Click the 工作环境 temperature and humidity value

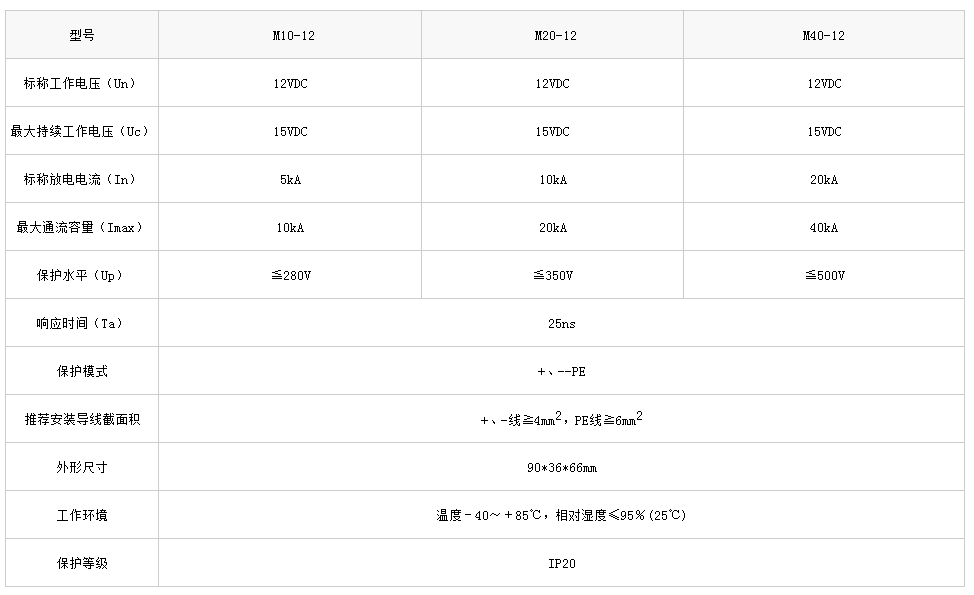tap(562, 516)
